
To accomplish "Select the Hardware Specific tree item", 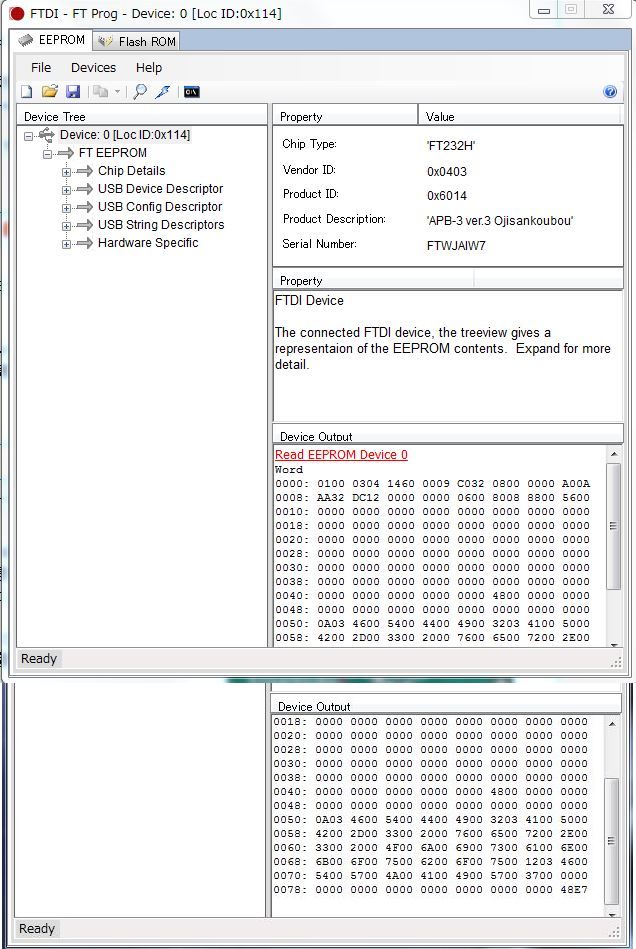I will pos(148,243).
